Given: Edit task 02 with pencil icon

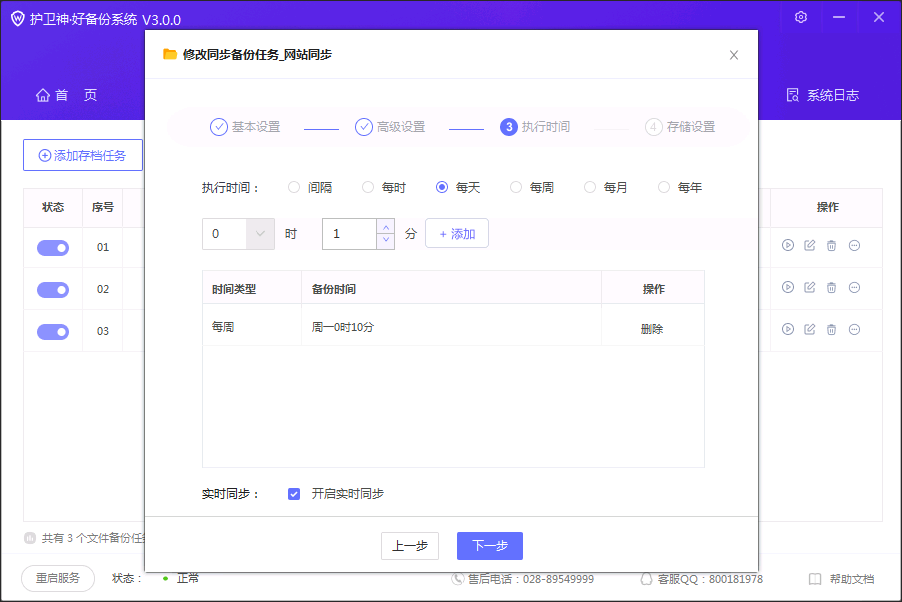Looking at the screenshot, I should (810, 287).
